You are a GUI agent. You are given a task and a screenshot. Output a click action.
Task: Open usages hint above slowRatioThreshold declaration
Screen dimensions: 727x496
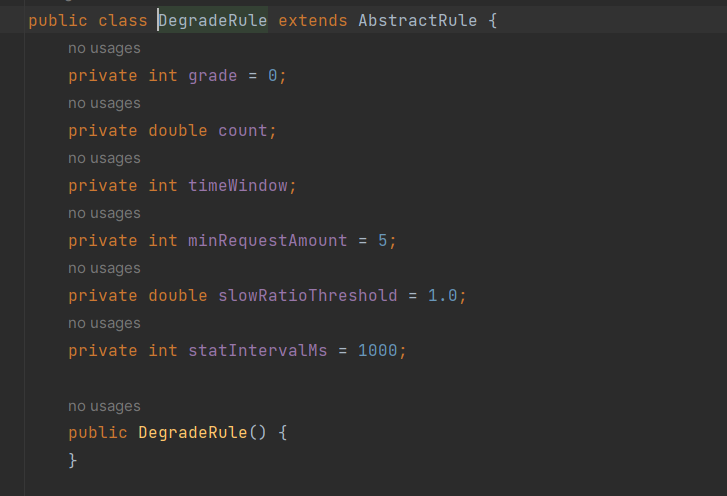pyautogui.click(x=104, y=268)
